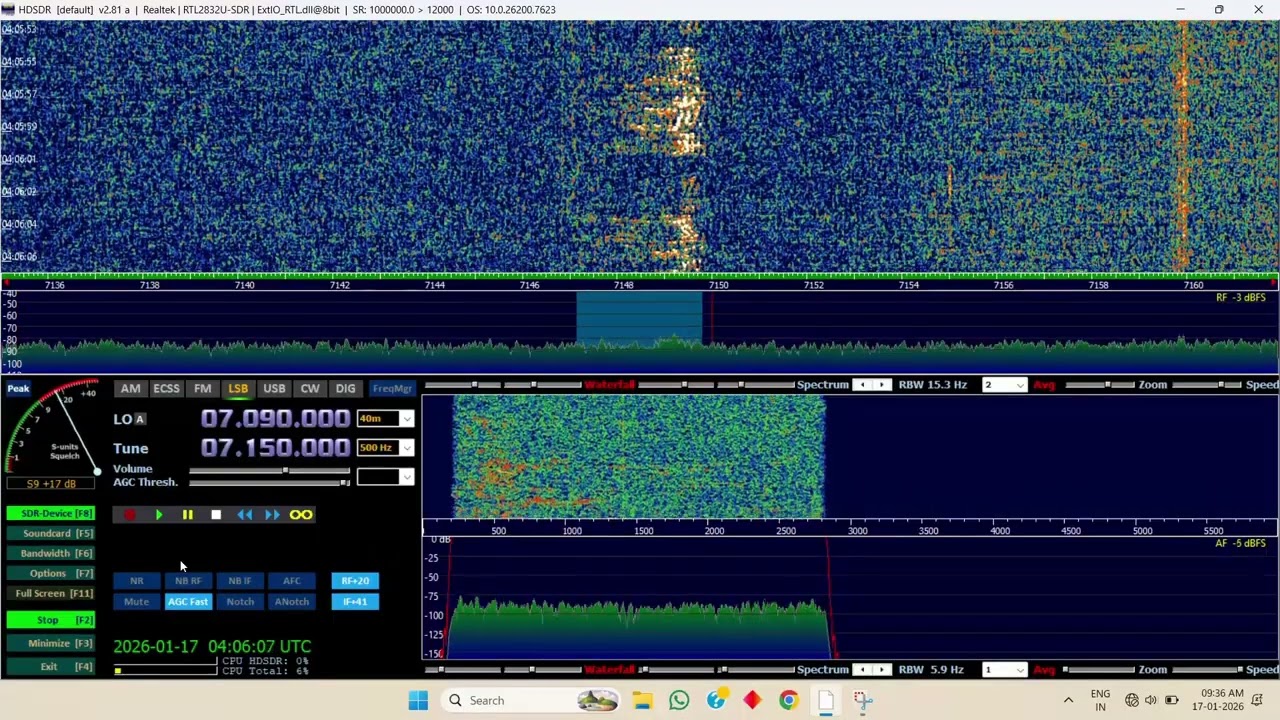Screen dimensions: 1280x720
Task: Open the blank document app on taskbar
Action: point(826,700)
